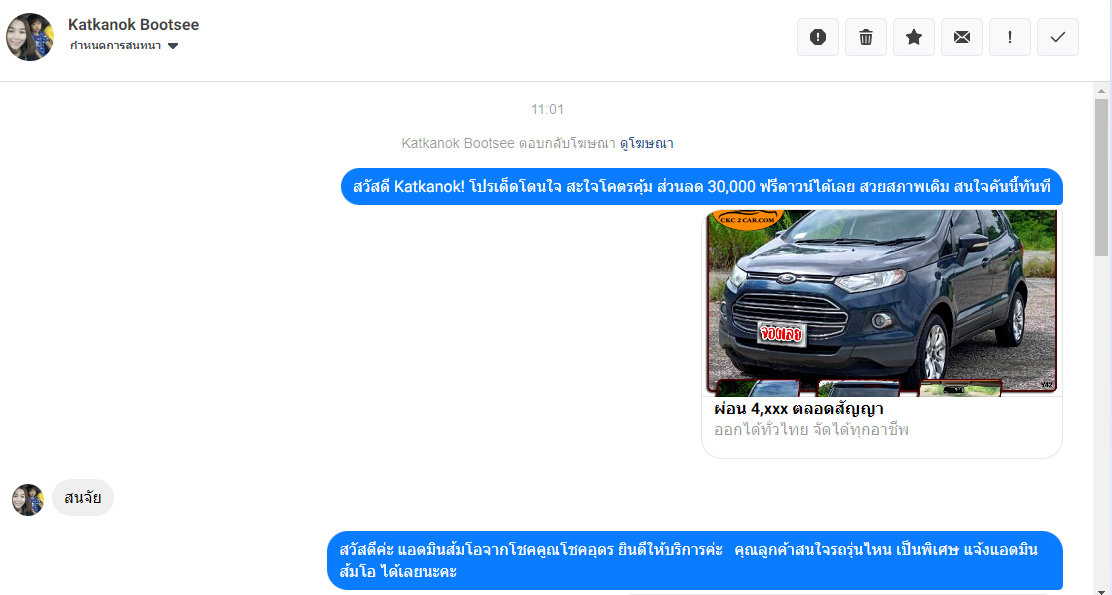Click the ดูโฆษณา link
1112x595 pixels.
[x=647, y=143]
